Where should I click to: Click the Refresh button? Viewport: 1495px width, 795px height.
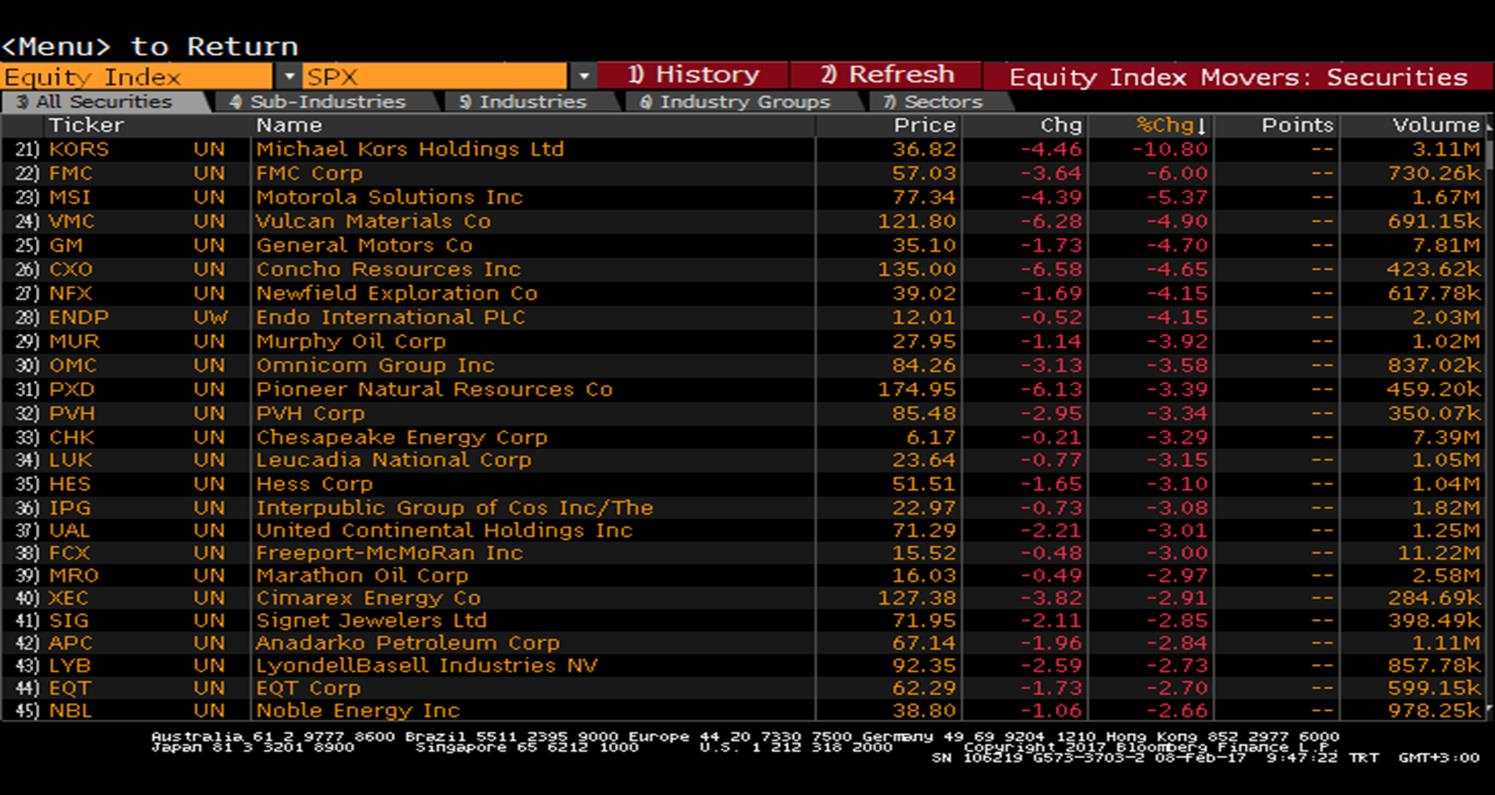[x=886, y=75]
